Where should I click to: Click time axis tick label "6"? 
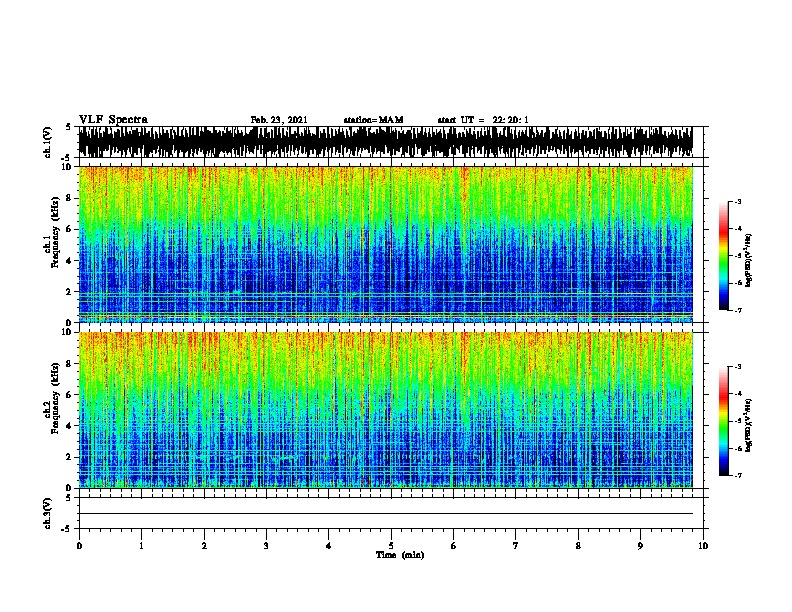(454, 546)
